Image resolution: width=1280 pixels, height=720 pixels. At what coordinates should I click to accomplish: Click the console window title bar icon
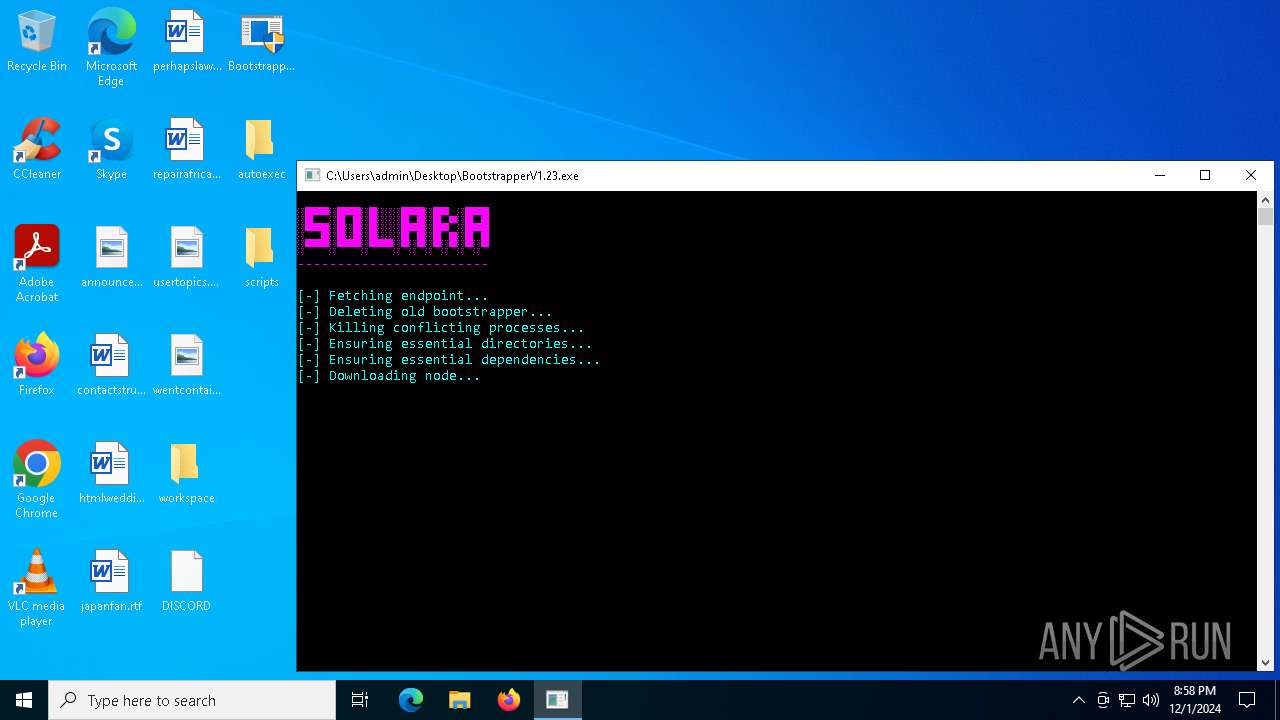312,175
